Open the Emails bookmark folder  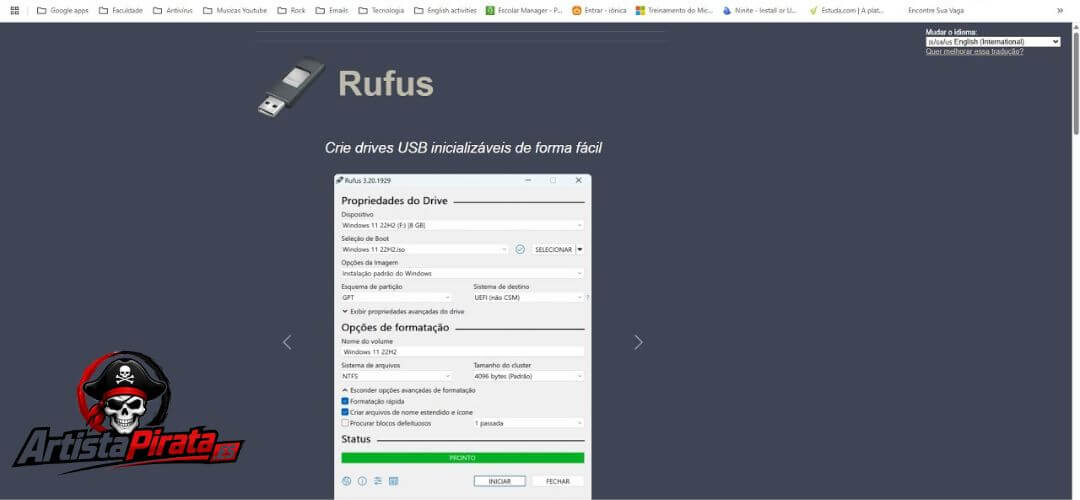332,10
